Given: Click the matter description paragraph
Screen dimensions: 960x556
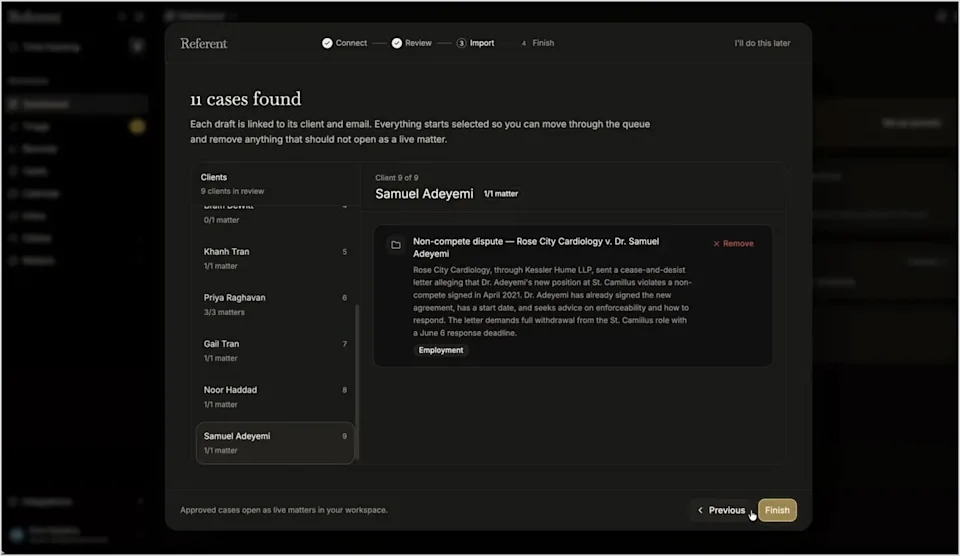Looking at the screenshot, I should pos(552,301).
